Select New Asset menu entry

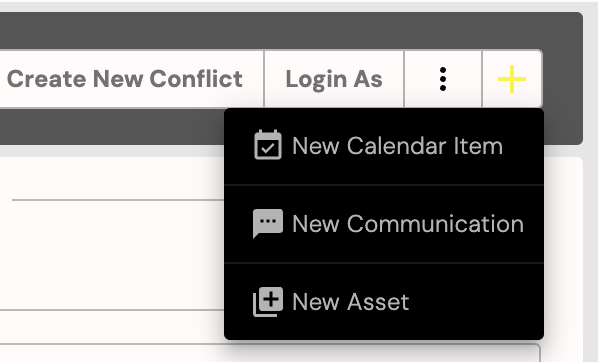click(384, 301)
